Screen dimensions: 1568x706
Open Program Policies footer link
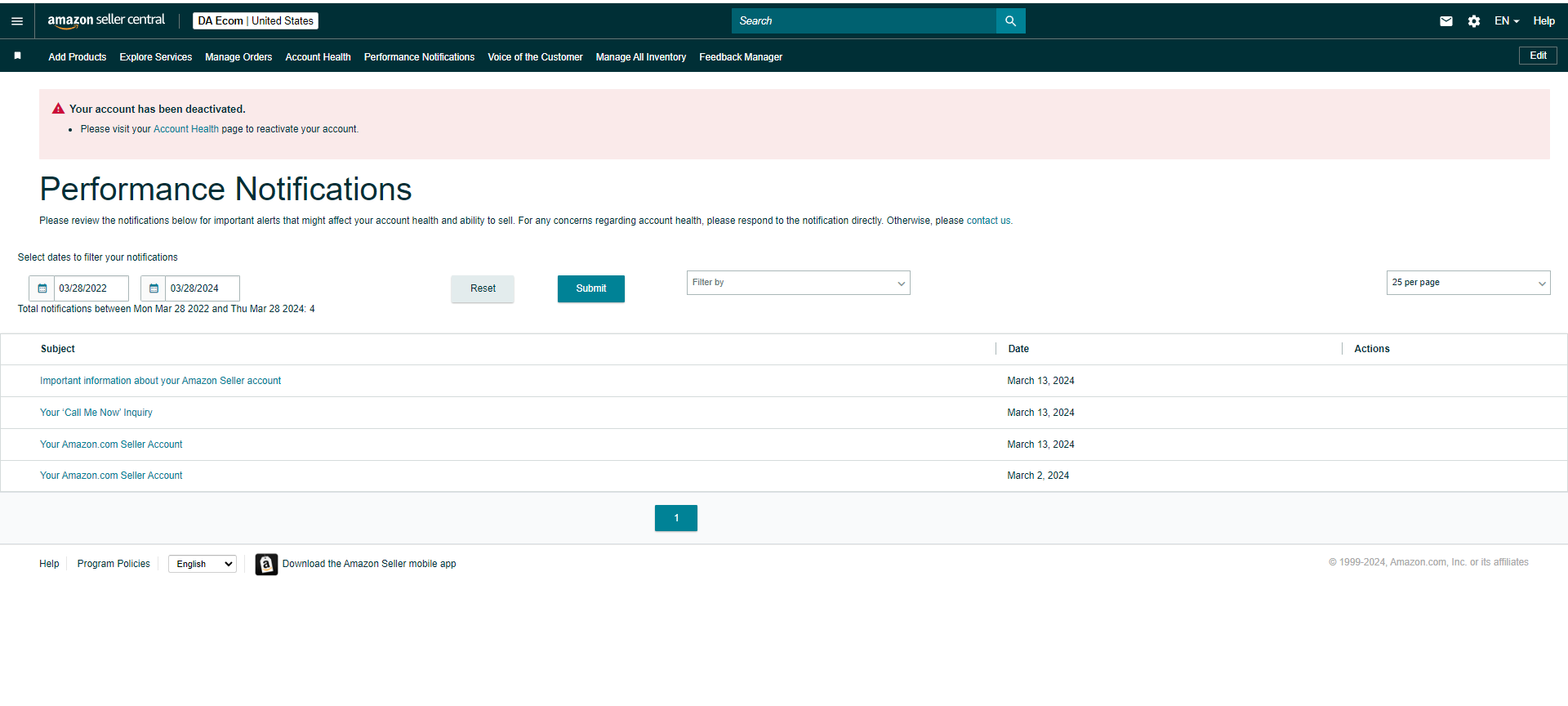(x=114, y=564)
